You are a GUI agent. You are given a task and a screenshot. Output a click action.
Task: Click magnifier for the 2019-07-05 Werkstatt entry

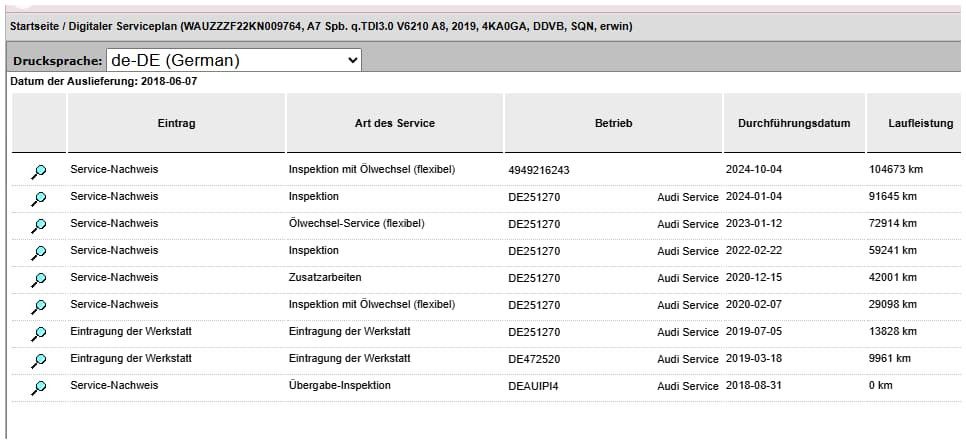tap(39, 334)
